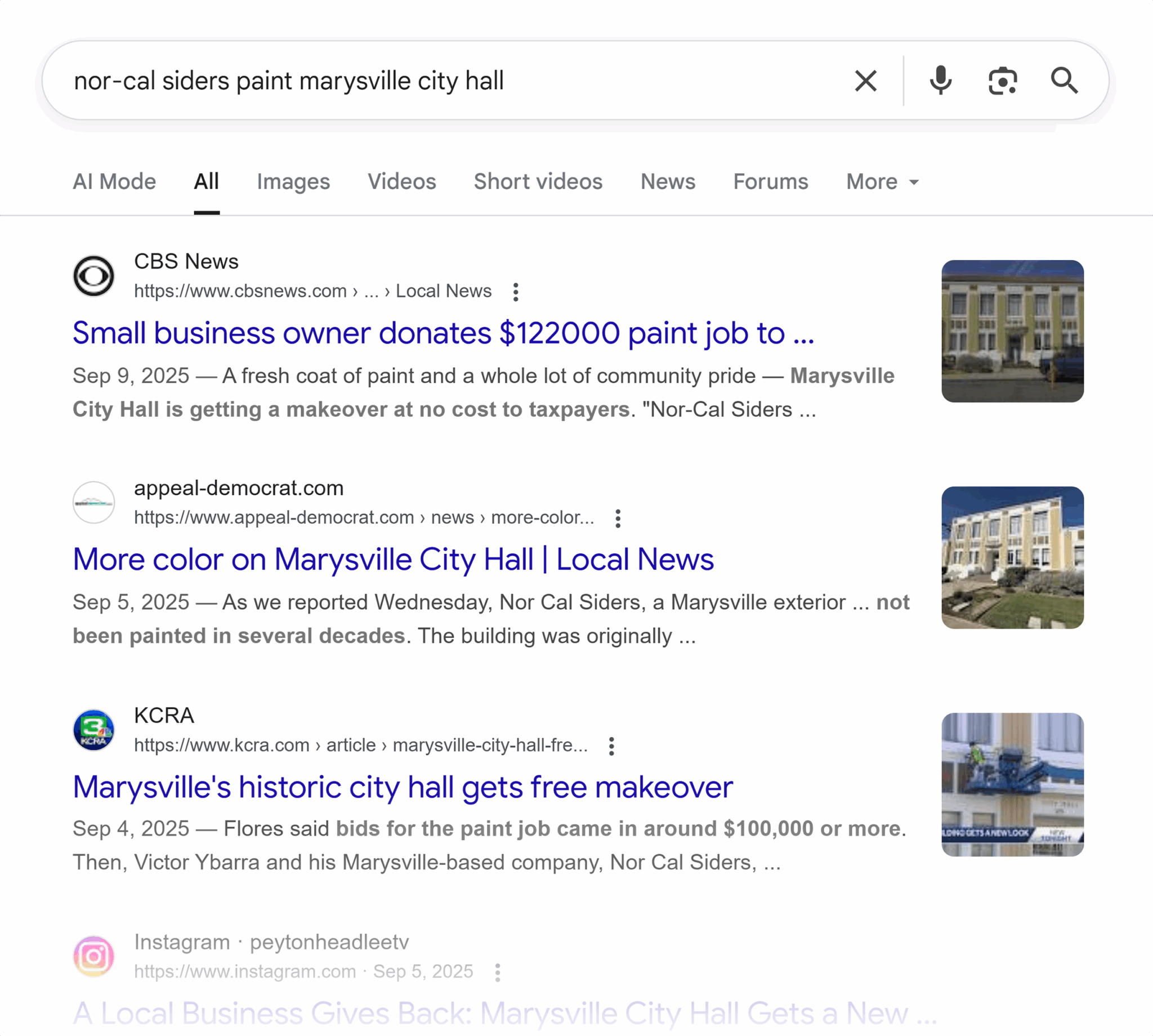Open the three-dot menu on the KCRA result
1153x1036 pixels.
611,745
